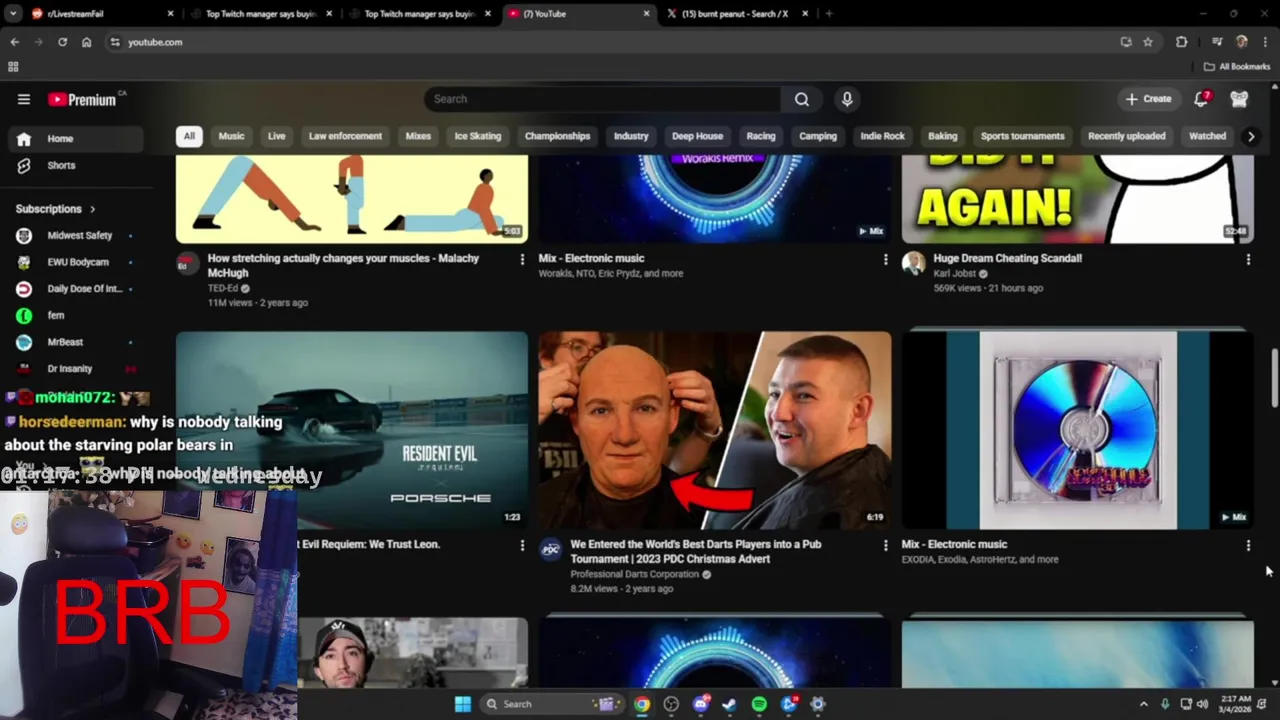This screenshot has height=720, width=1280.
Task: Reload the page with refresh icon
Action: [x=62, y=42]
